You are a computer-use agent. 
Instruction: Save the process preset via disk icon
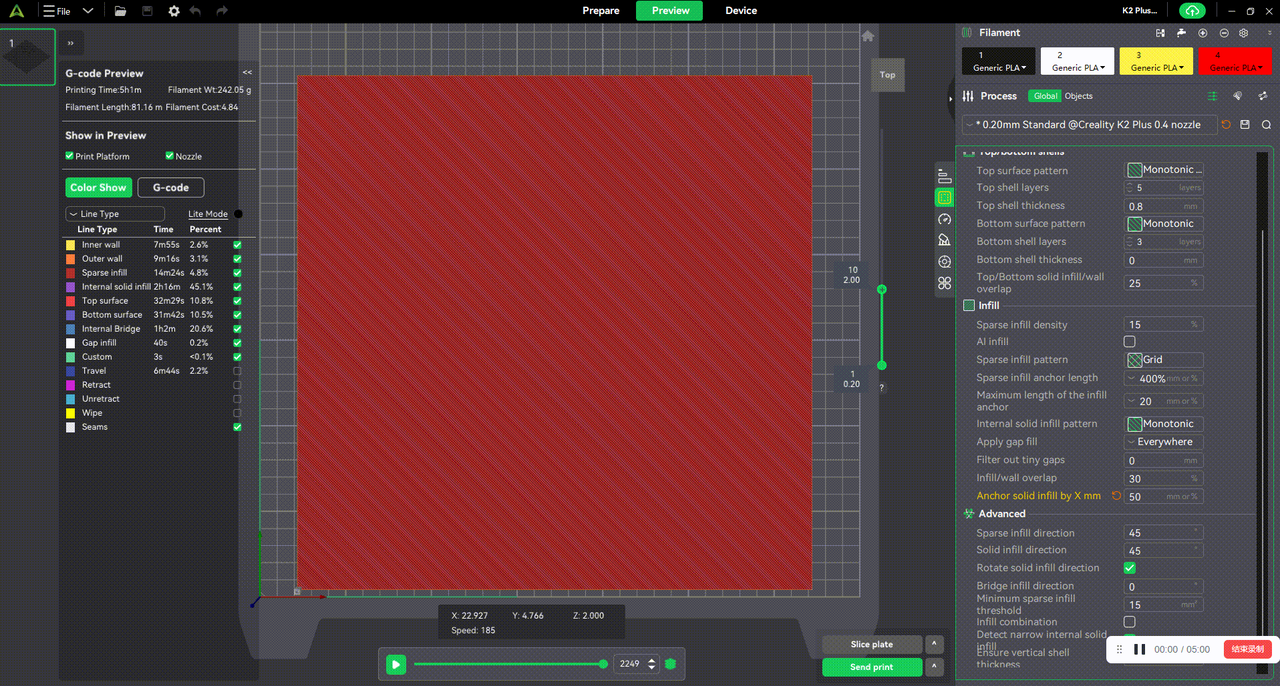point(1245,125)
